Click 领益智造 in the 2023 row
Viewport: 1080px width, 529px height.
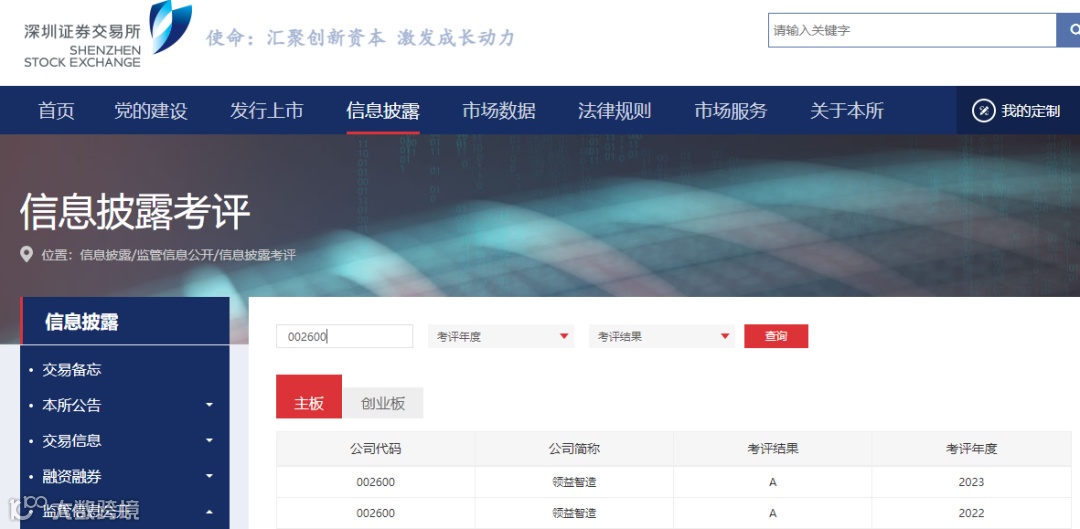point(574,482)
